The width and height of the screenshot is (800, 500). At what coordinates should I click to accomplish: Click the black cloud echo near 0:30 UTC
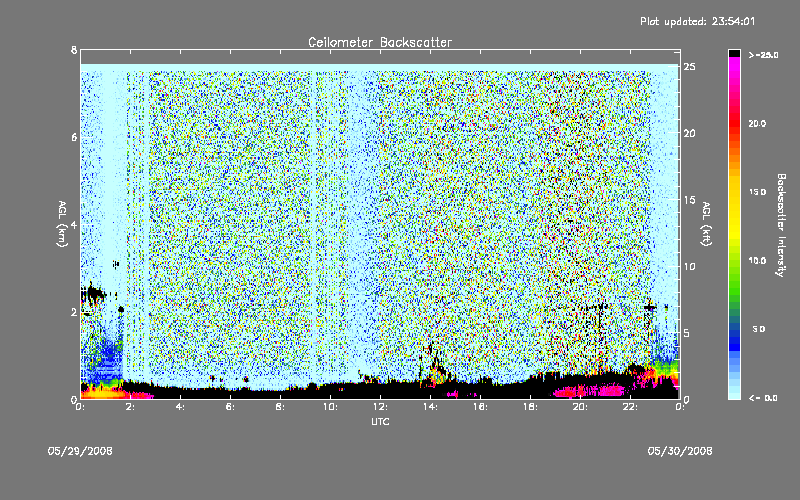(x=93, y=293)
